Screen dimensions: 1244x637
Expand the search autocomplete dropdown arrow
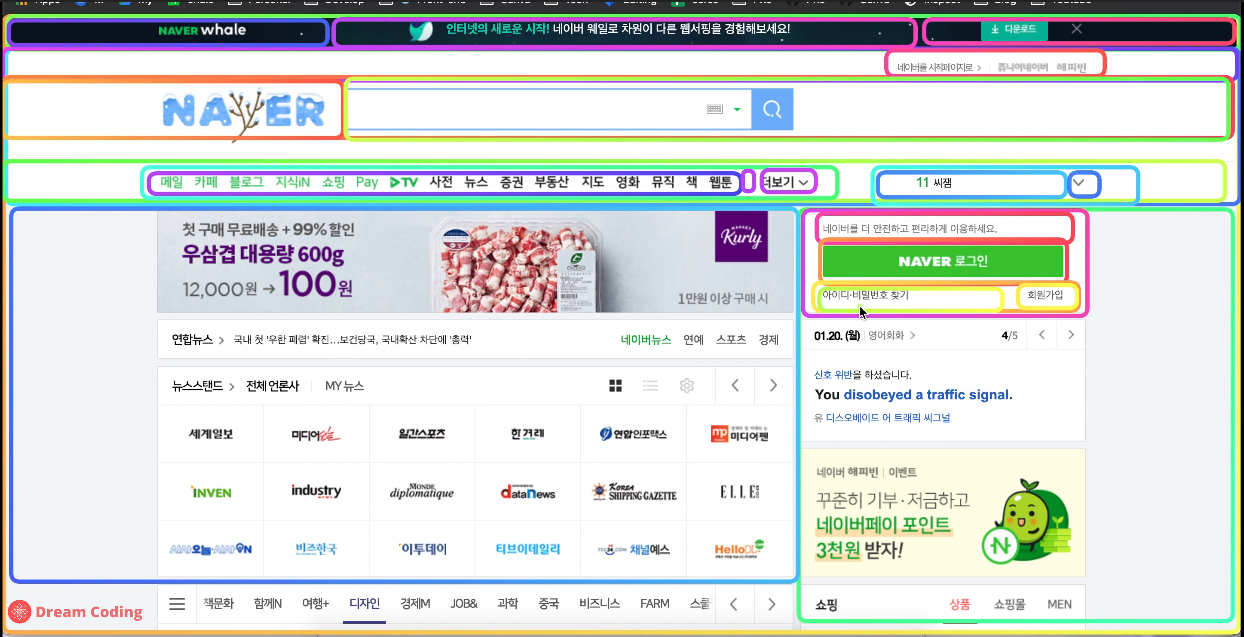(x=738, y=110)
